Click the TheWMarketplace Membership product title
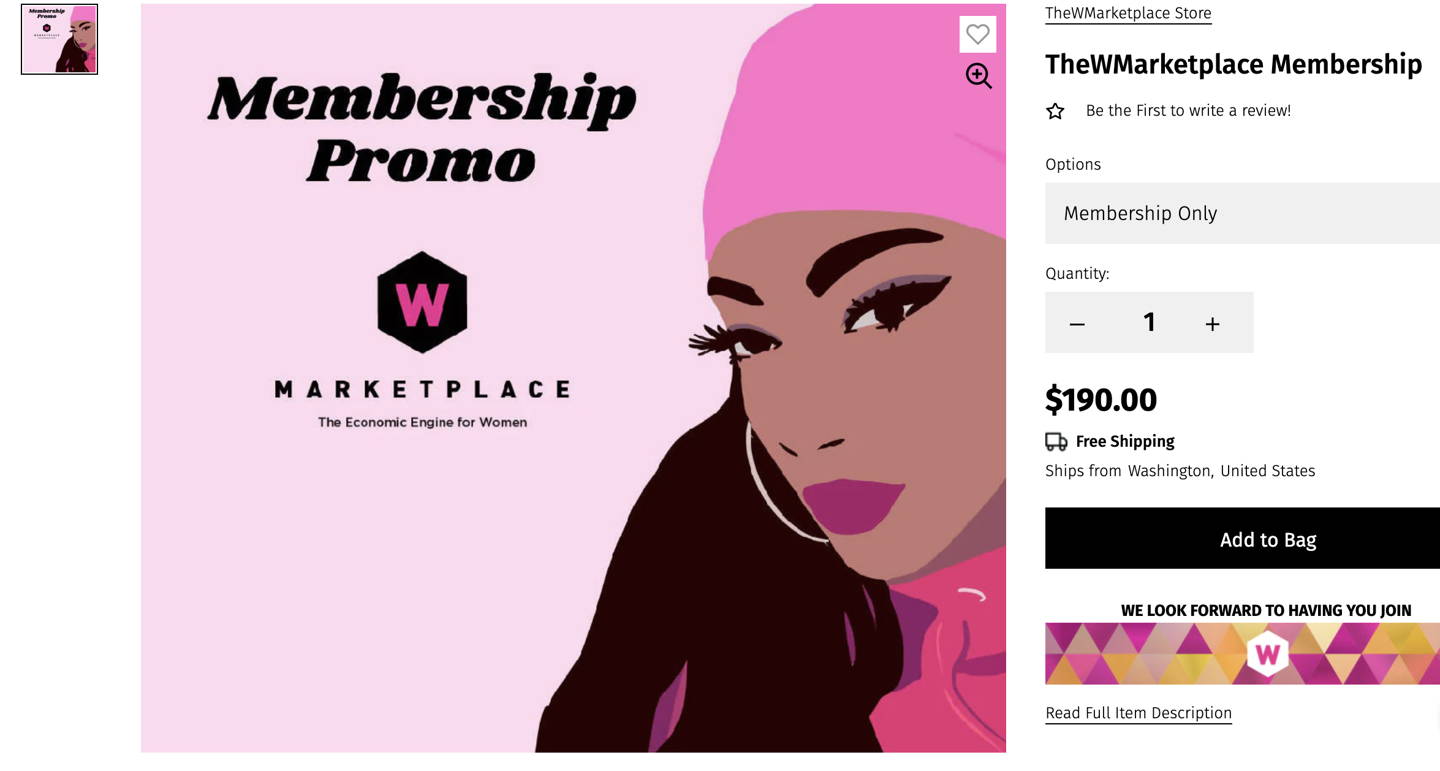The image size is (1440, 771). coord(1233,64)
